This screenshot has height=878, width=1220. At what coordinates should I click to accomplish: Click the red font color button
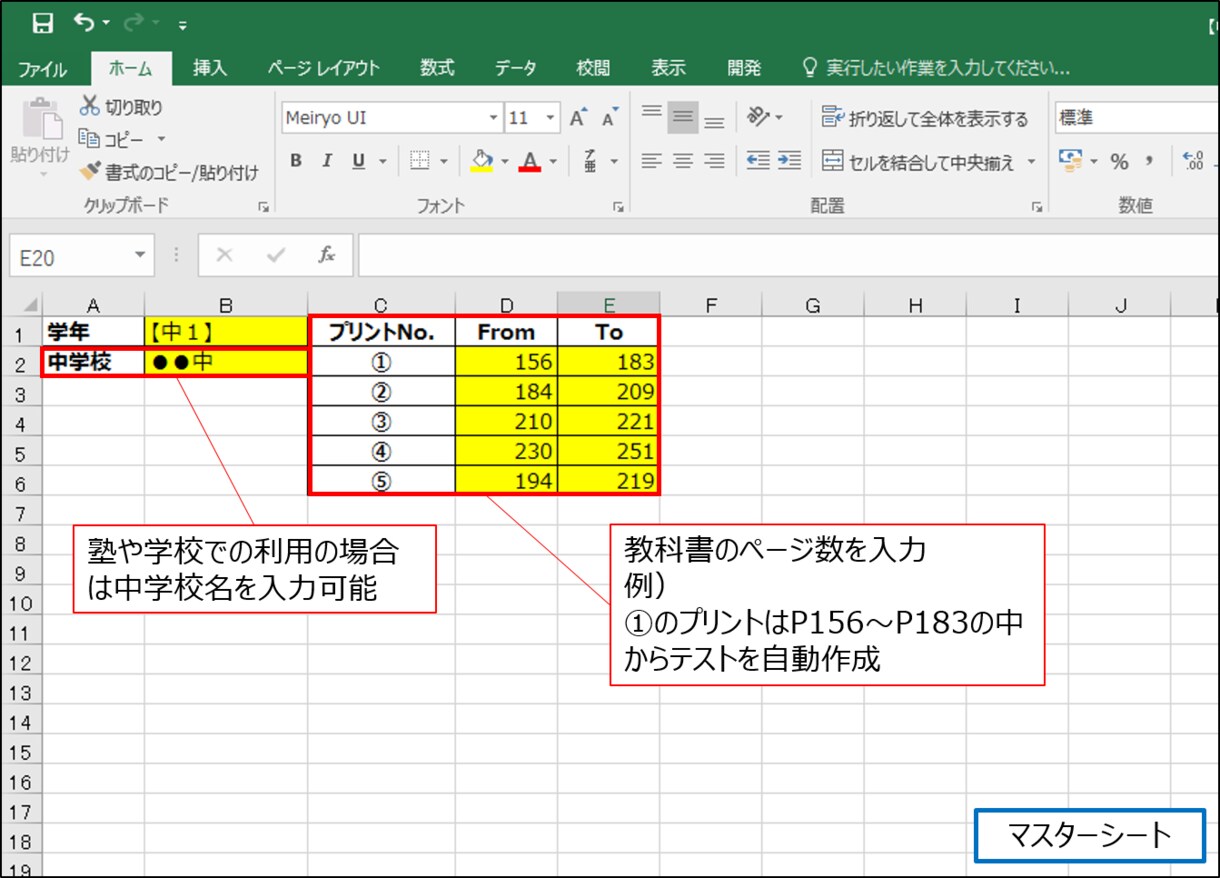point(530,161)
